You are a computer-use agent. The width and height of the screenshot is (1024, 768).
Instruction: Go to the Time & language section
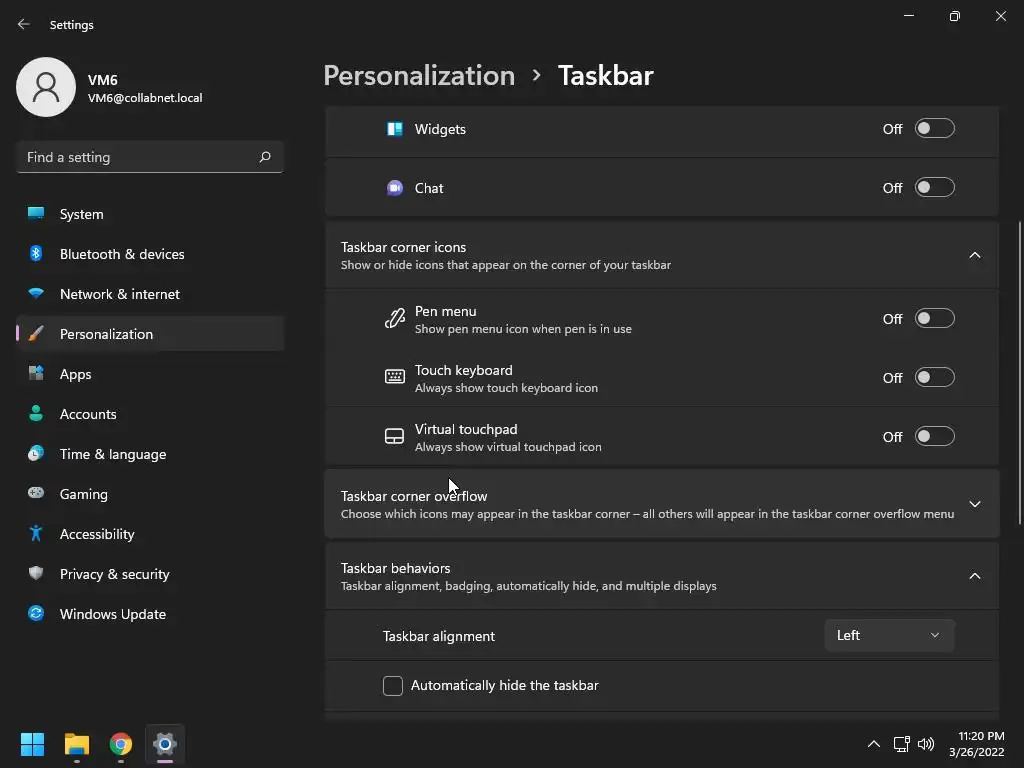tap(112, 454)
